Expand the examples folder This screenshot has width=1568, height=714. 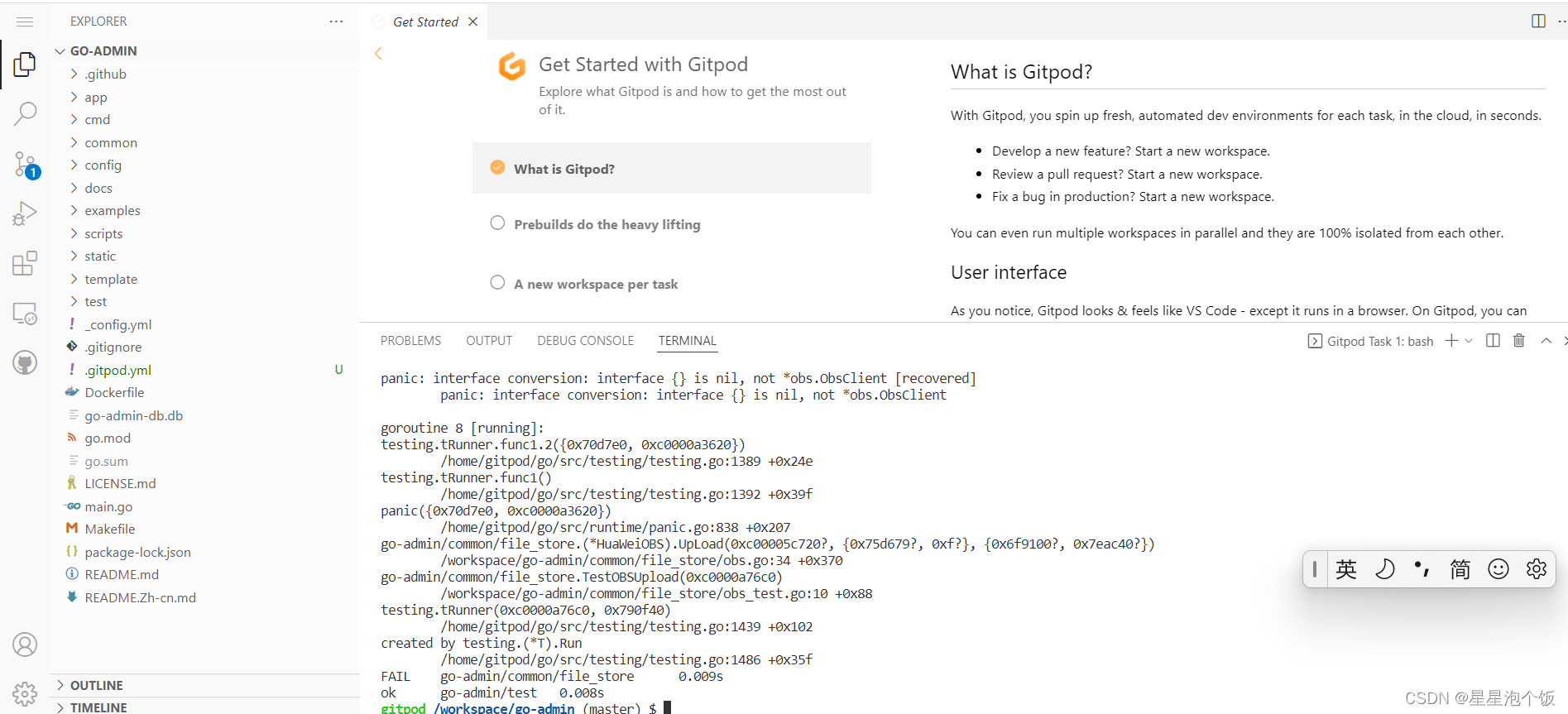click(x=204, y=210)
